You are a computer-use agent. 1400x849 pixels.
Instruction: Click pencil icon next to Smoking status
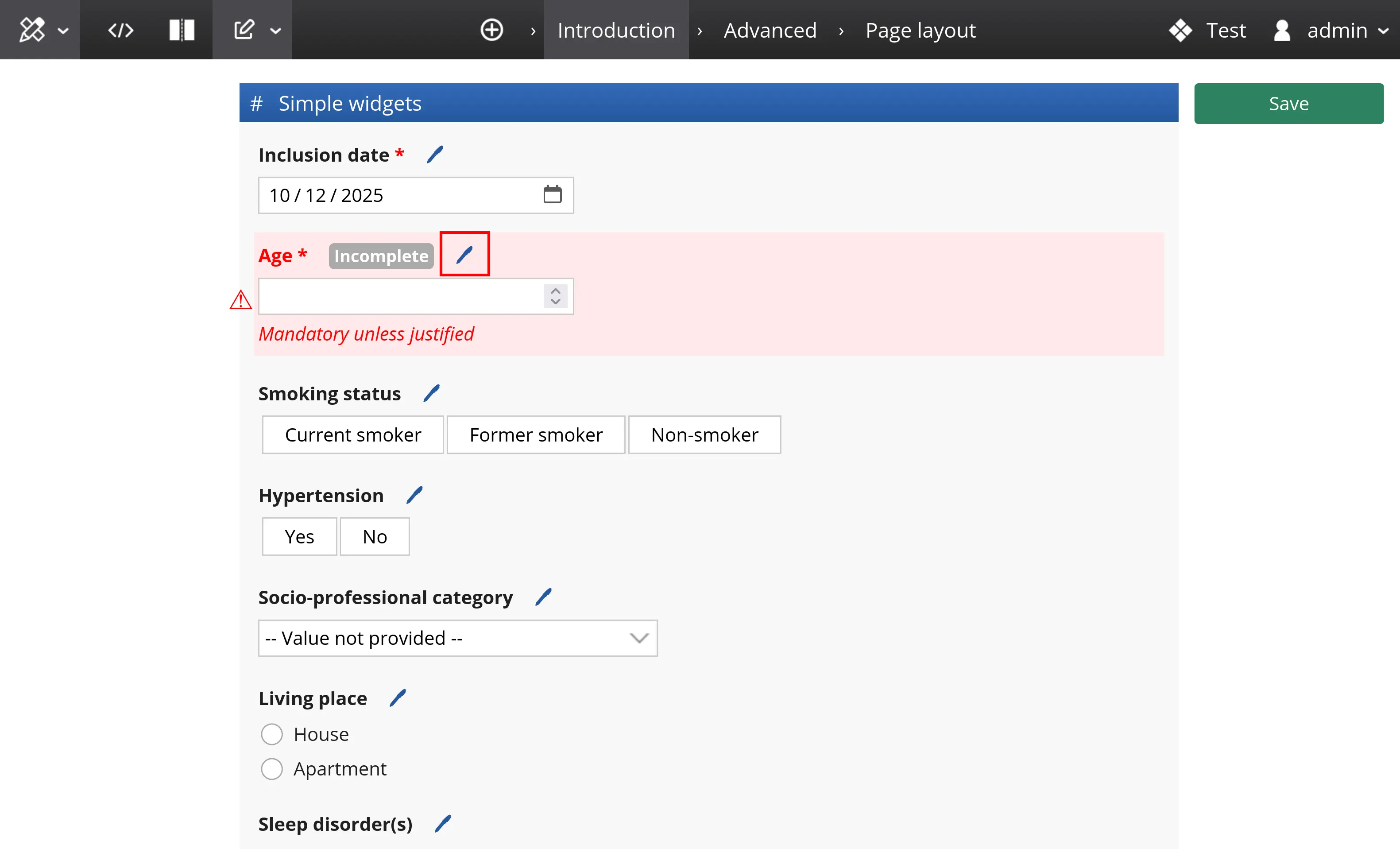tap(432, 393)
